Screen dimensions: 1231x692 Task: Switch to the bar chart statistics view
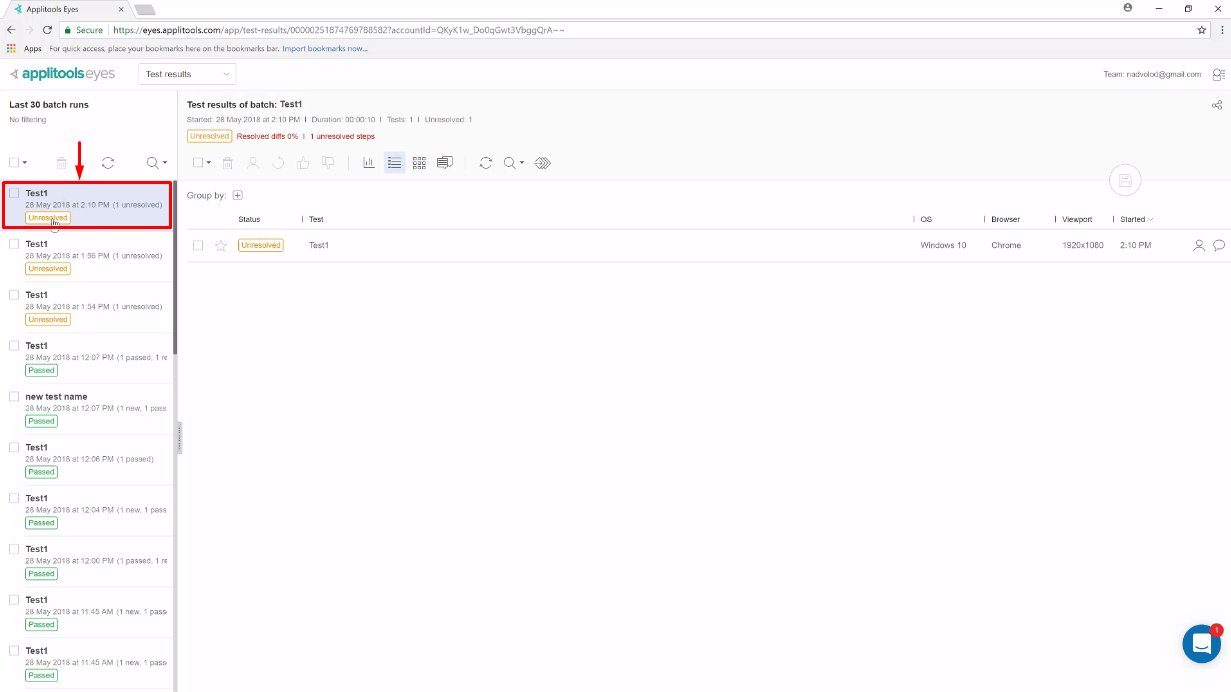(369, 162)
